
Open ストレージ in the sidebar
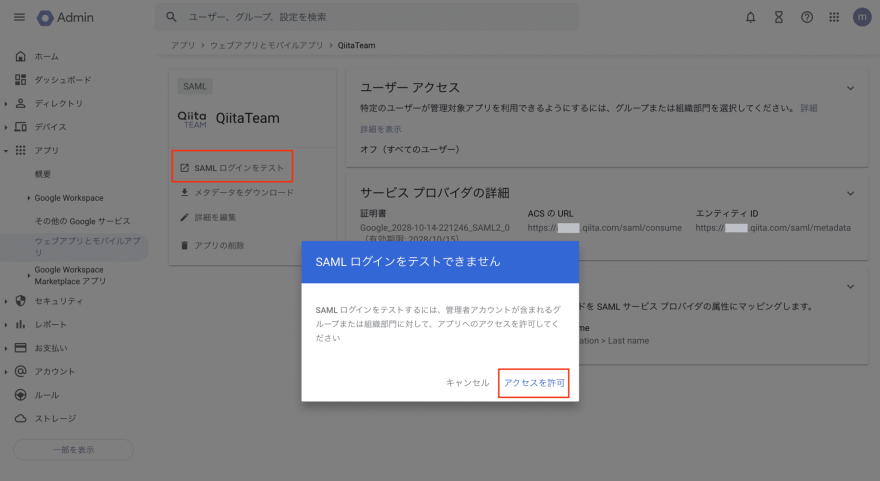[x=55, y=419]
